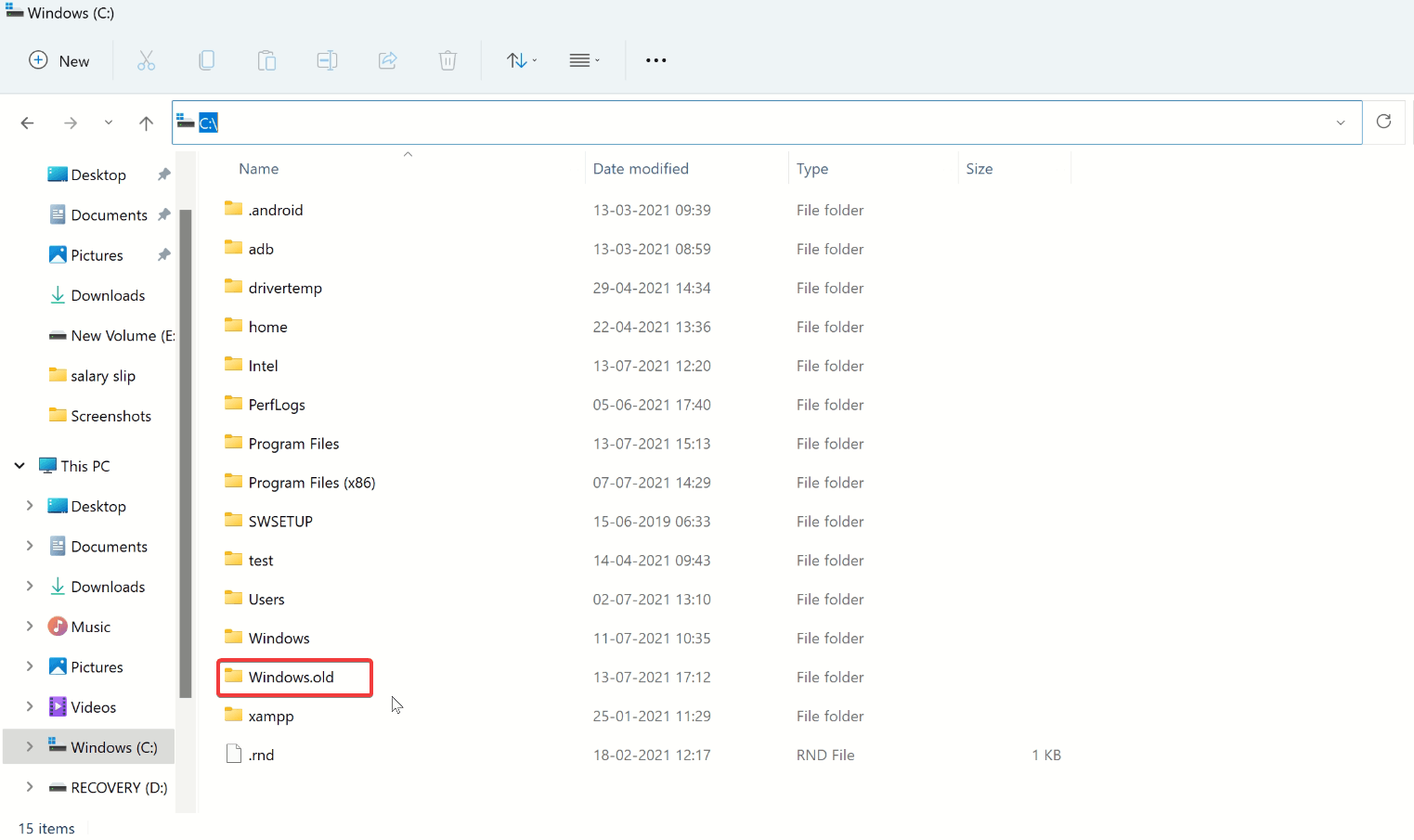1414x840 pixels.
Task: Select the drivertemp folder
Action: [285, 288]
